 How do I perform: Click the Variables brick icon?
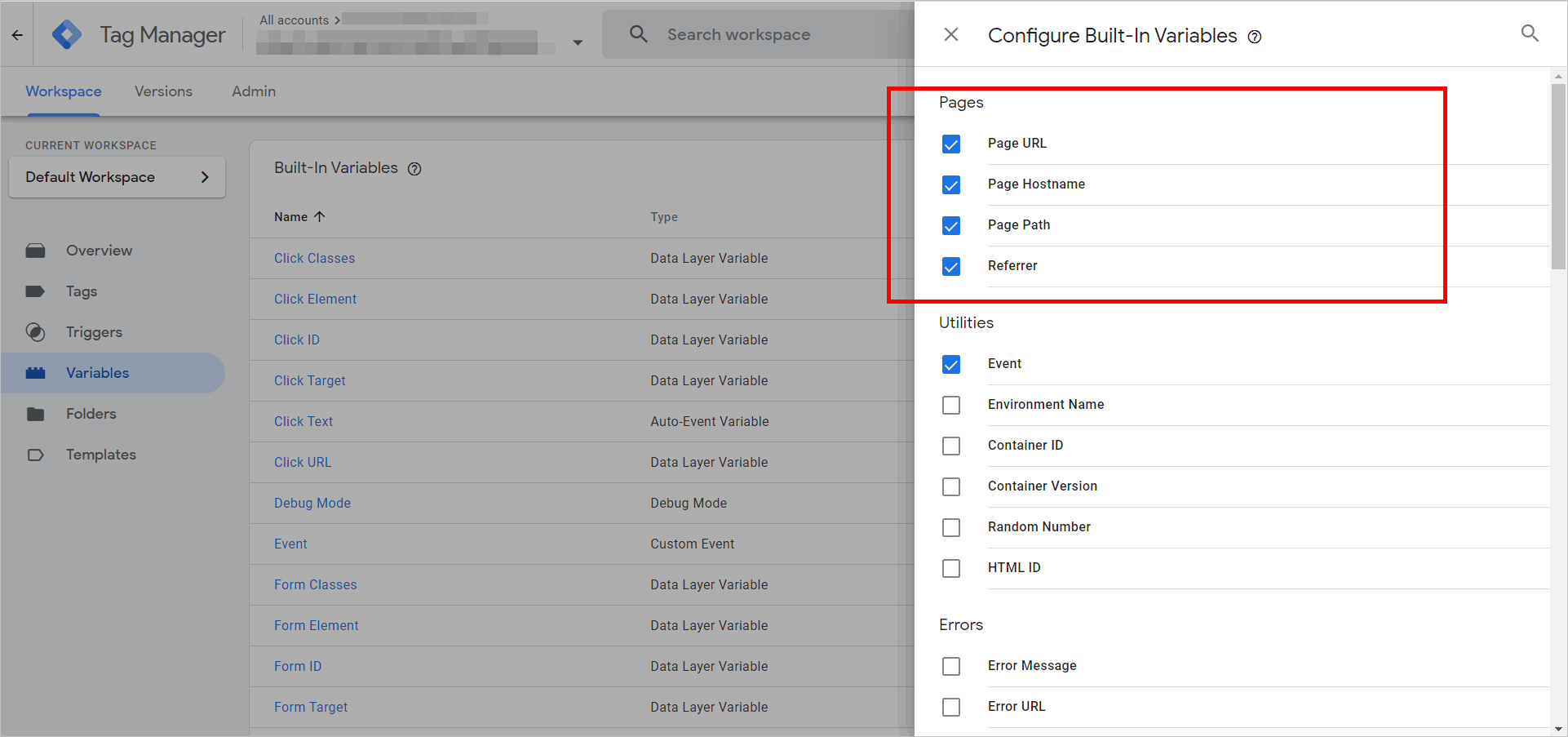pyautogui.click(x=35, y=373)
